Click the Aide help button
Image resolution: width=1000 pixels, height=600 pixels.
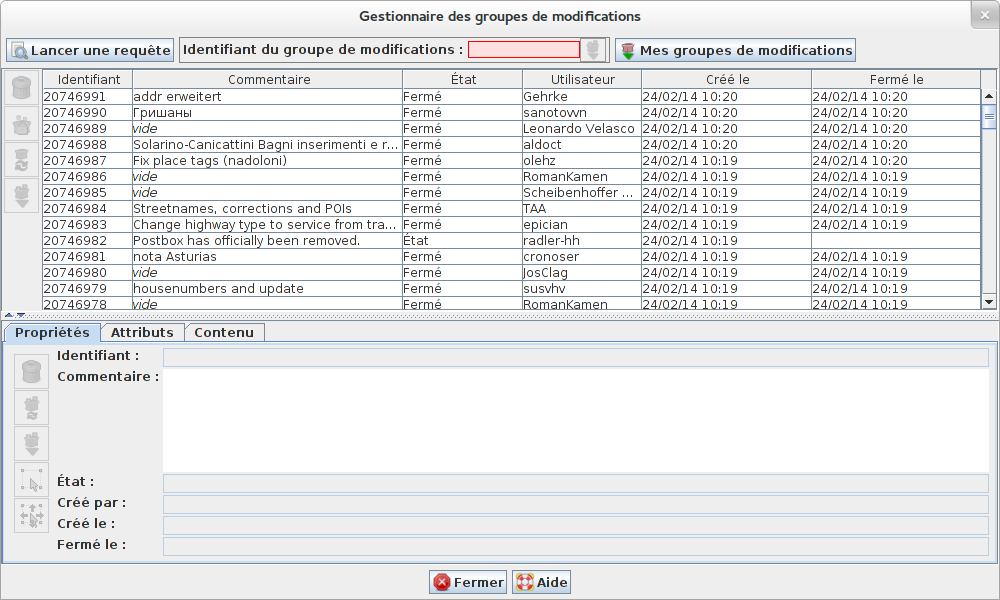tap(541, 582)
